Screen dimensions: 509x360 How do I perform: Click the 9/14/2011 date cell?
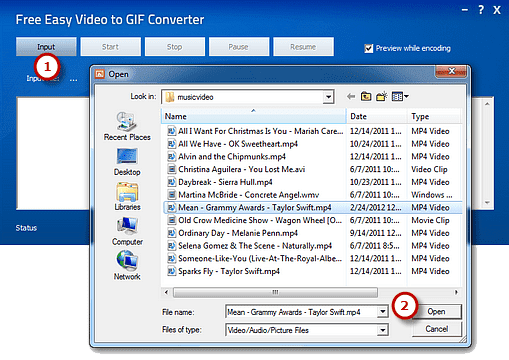(375, 233)
